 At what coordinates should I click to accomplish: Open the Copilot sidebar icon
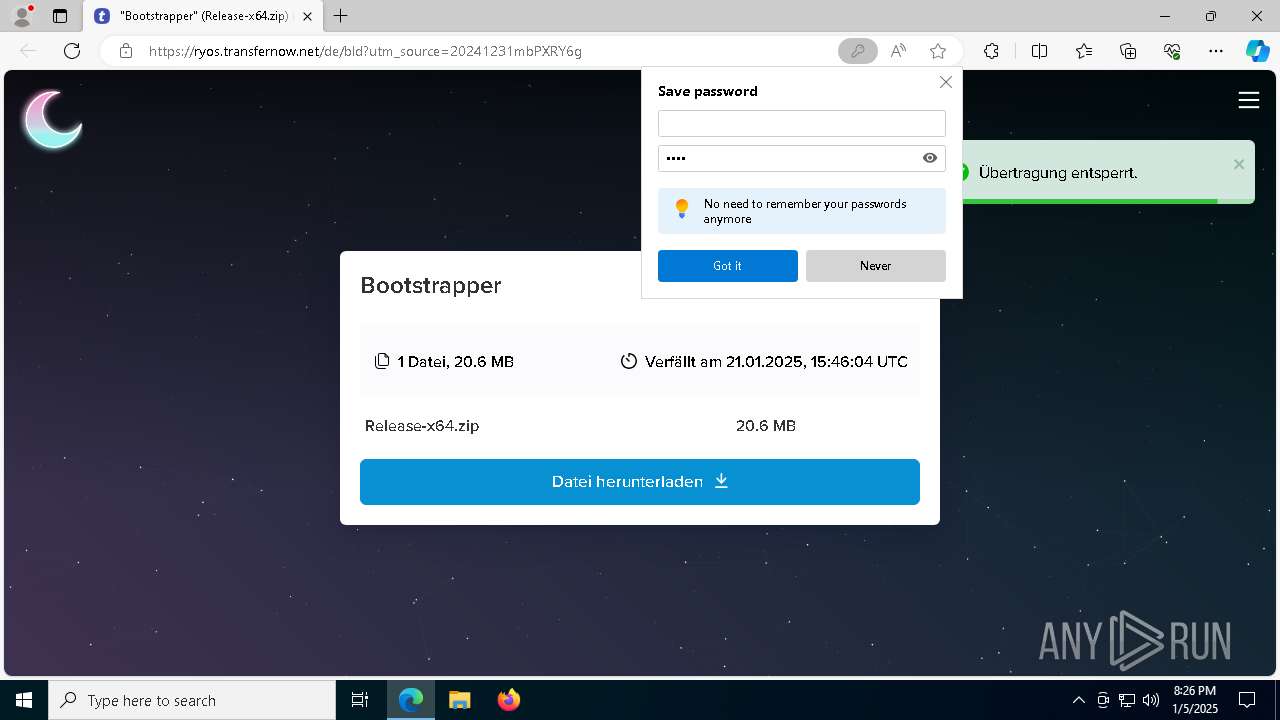[x=1257, y=51]
